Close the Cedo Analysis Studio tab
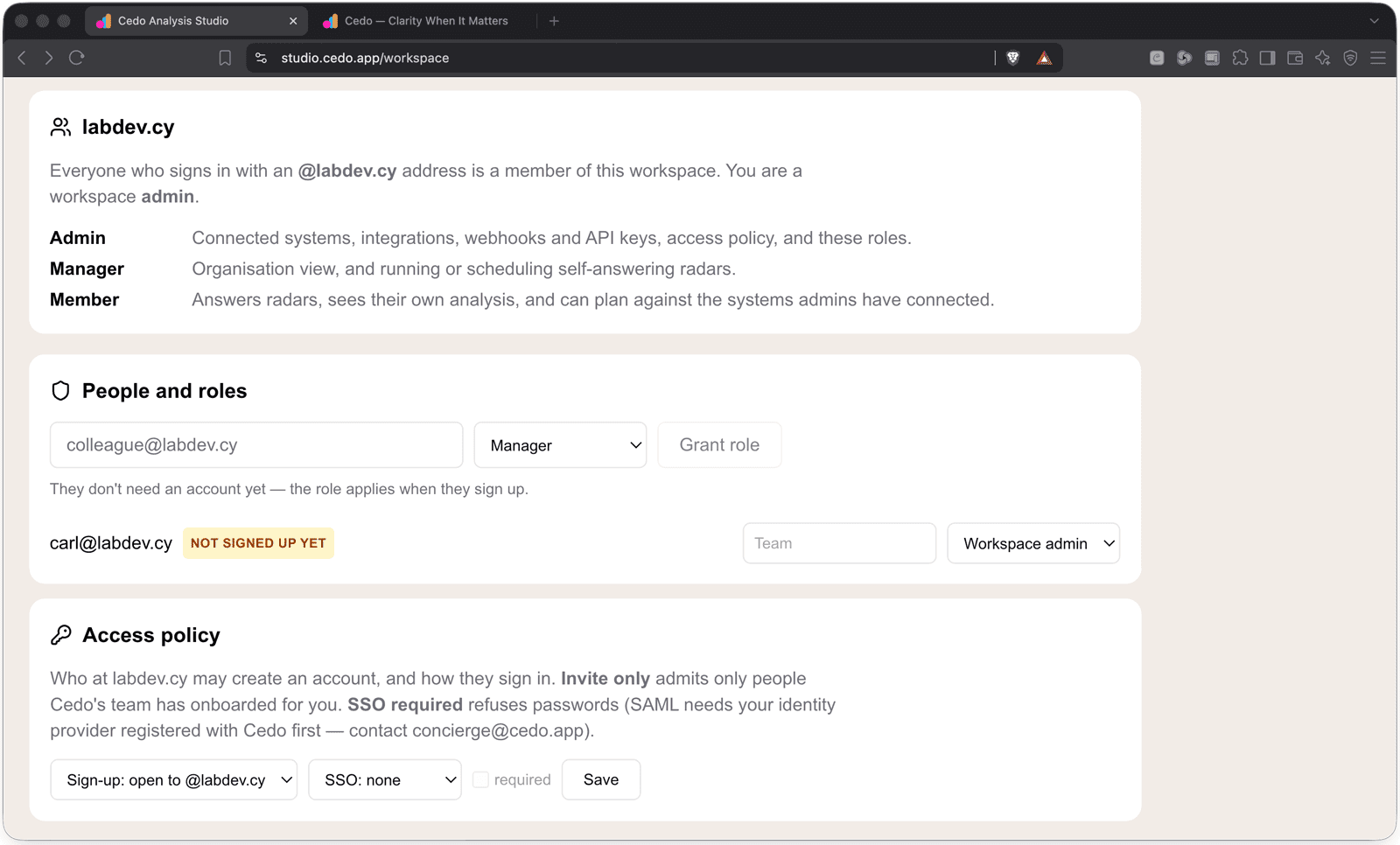 (293, 21)
